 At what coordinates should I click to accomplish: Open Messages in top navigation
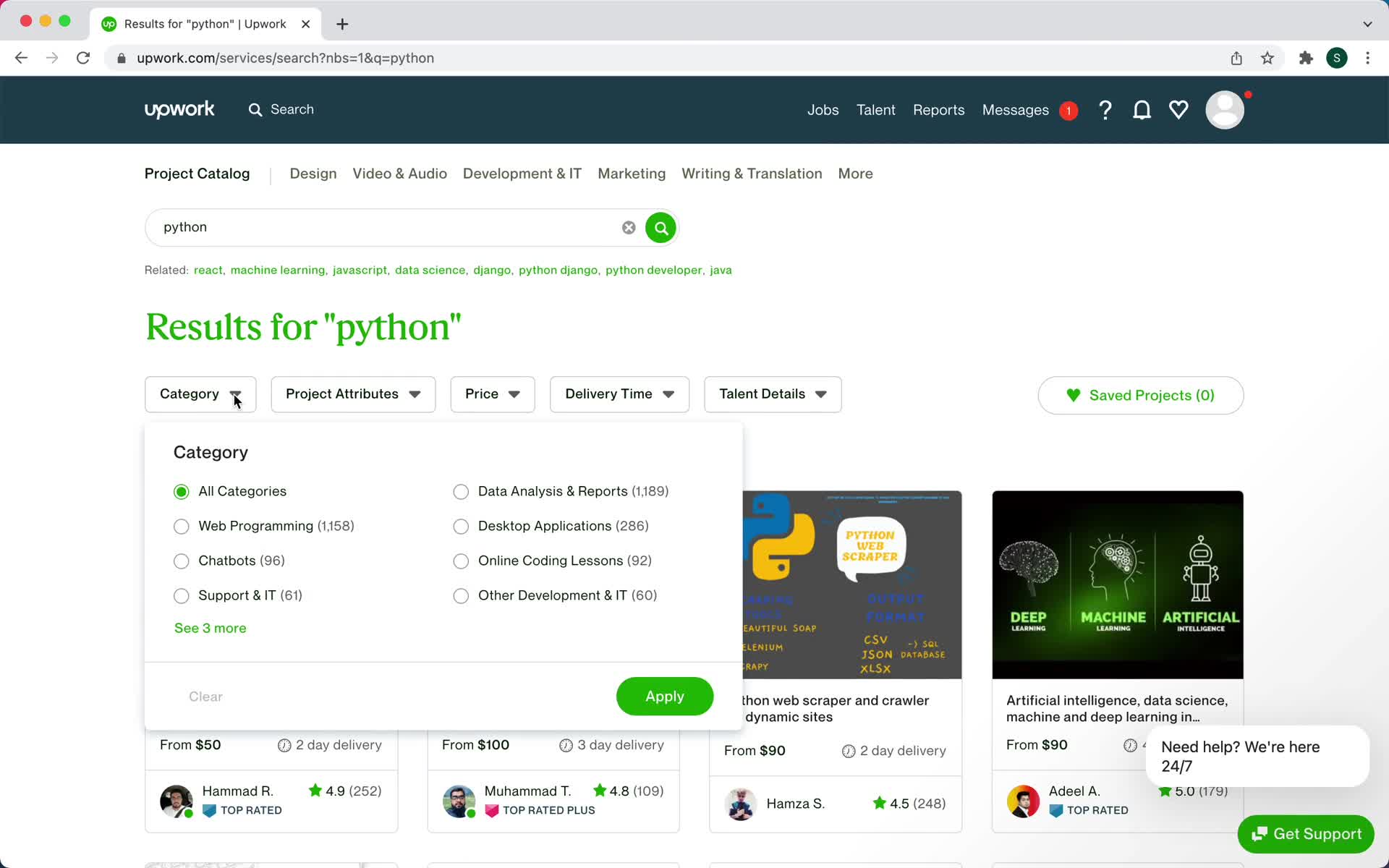coord(1015,110)
